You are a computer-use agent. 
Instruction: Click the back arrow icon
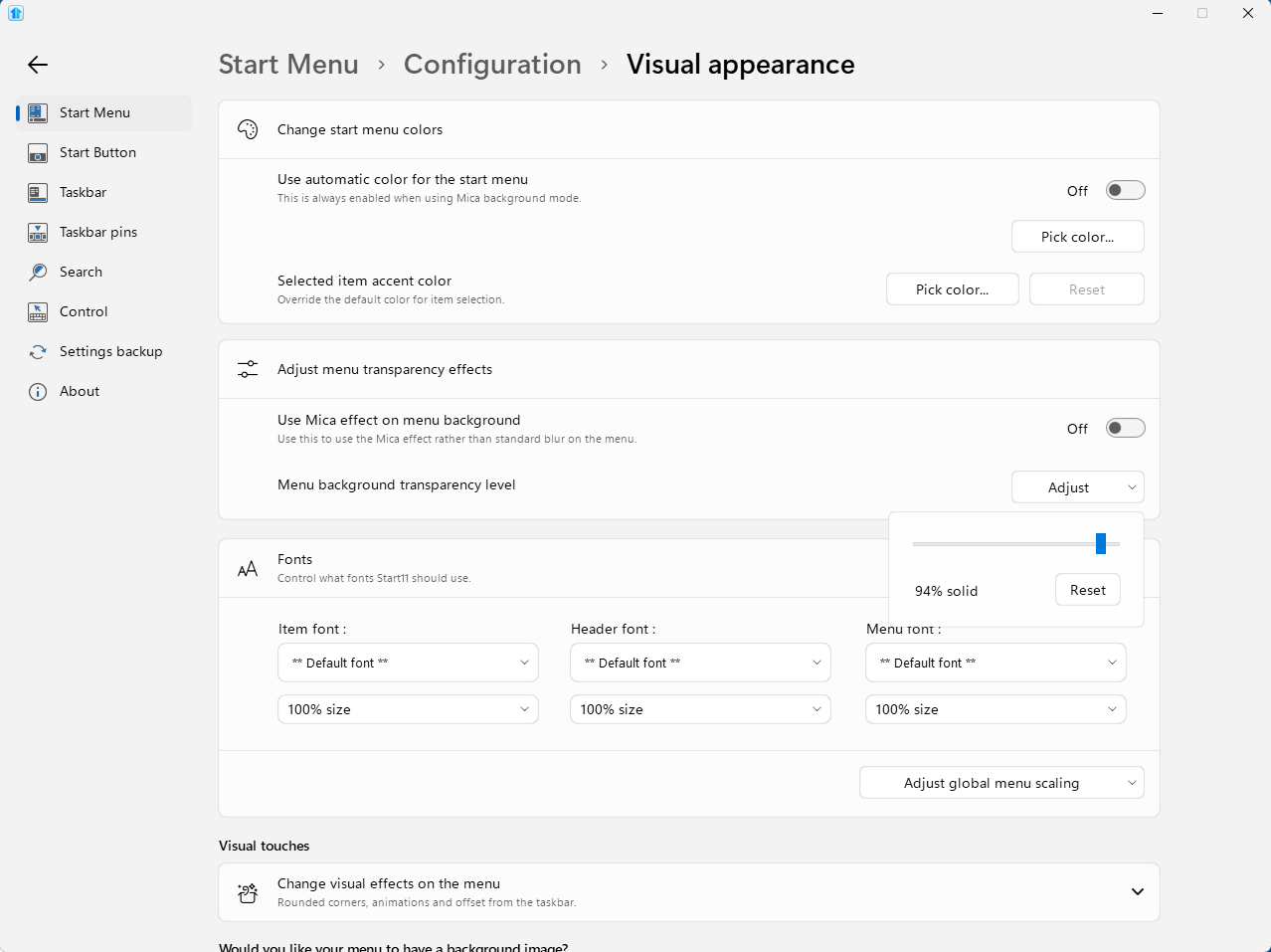pos(38,65)
